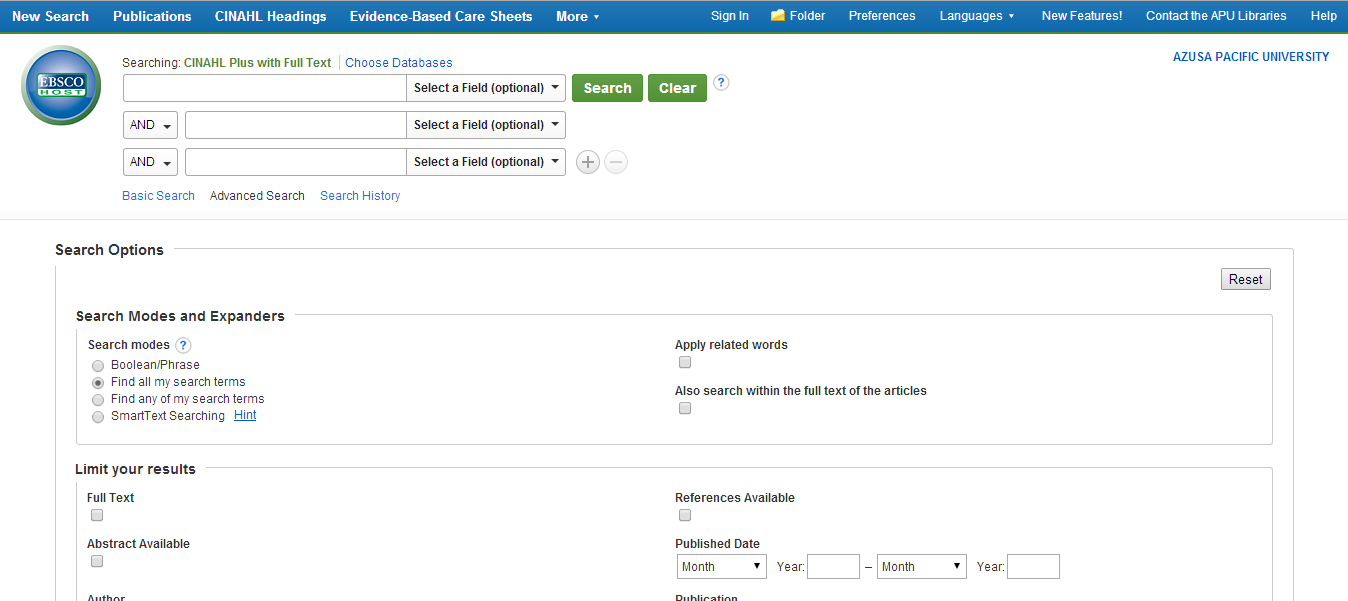Check the References Available limiter
The width and height of the screenshot is (1348, 601).
(685, 515)
